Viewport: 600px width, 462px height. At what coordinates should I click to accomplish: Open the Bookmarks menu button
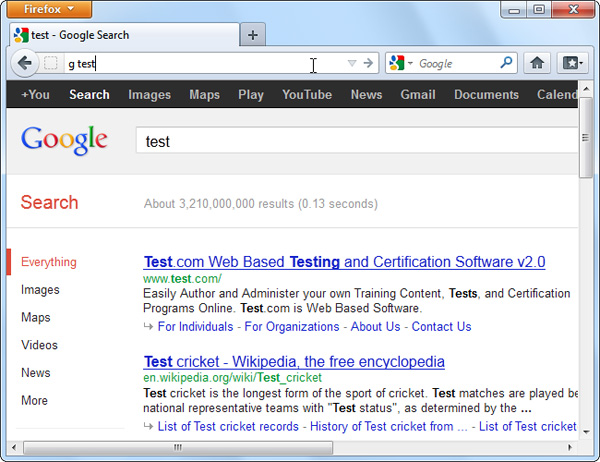[572, 63]
